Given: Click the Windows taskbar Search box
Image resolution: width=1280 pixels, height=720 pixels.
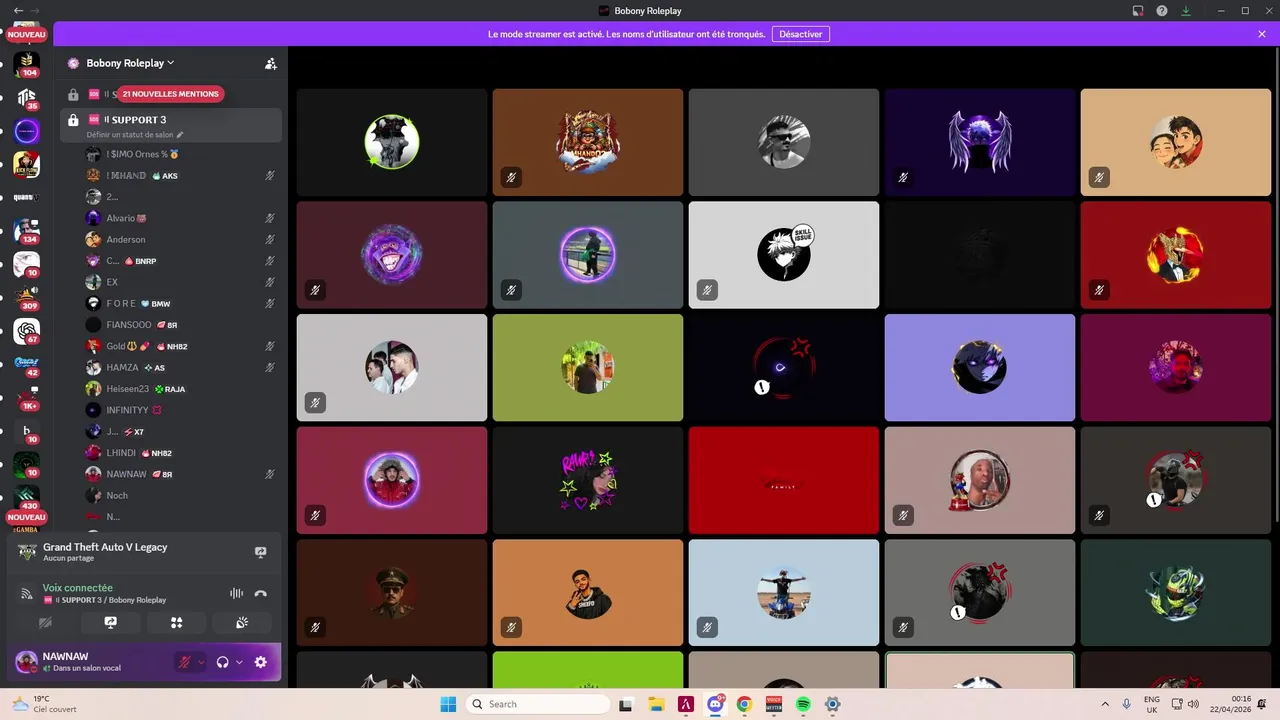Looking at the screenshot, I should (x=539, y=704).
